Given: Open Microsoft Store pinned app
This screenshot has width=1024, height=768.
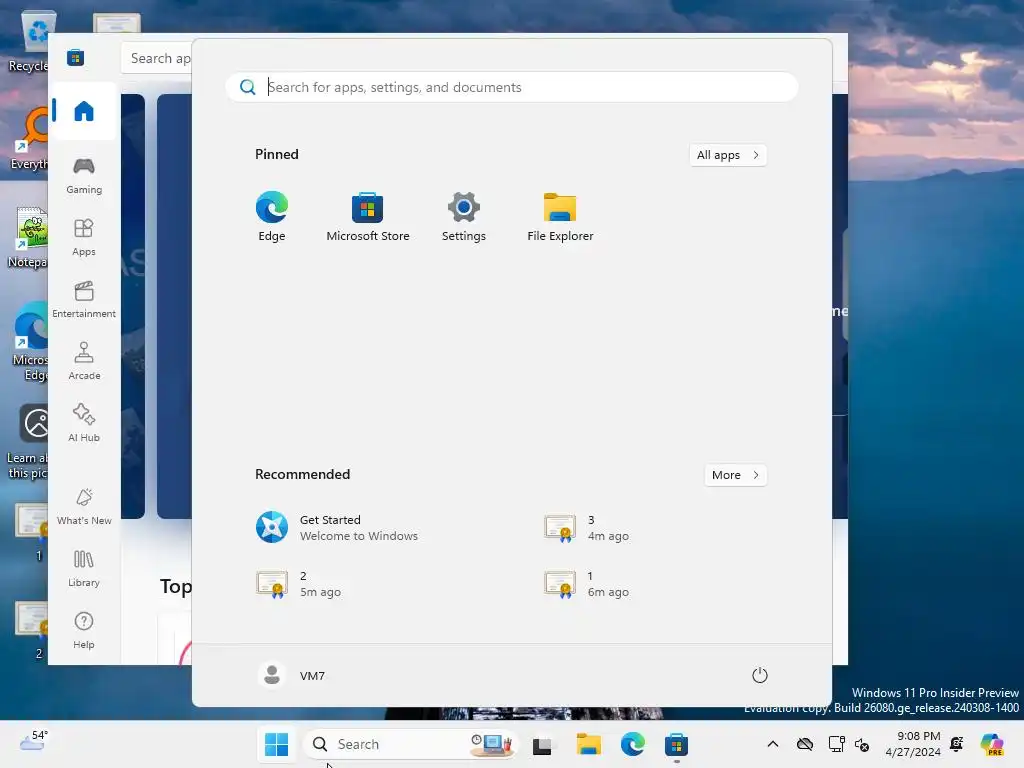Looking at the screenshot, I should [368, 217].
